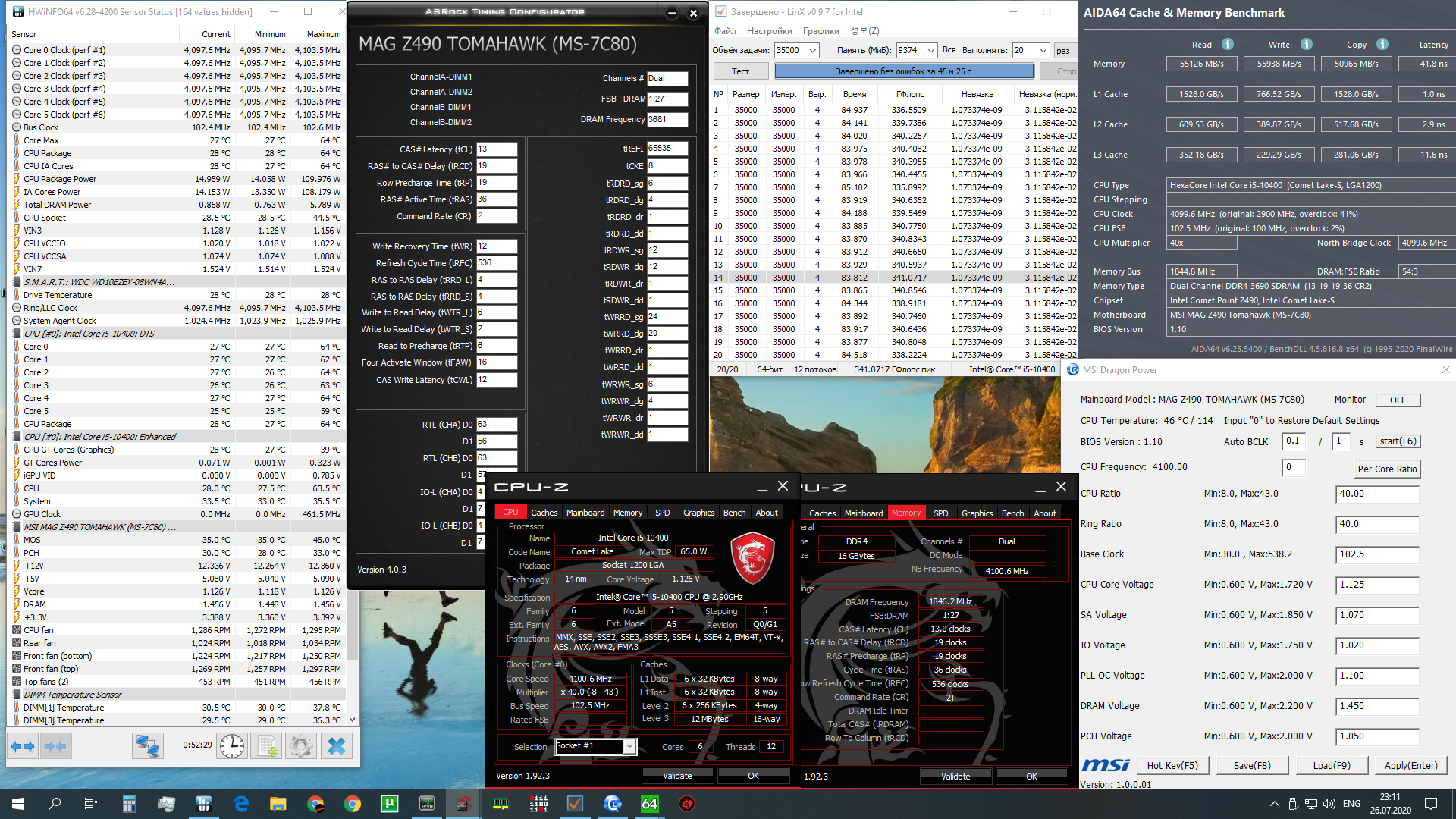Click HWiNFO remote network computers icon

147,746
